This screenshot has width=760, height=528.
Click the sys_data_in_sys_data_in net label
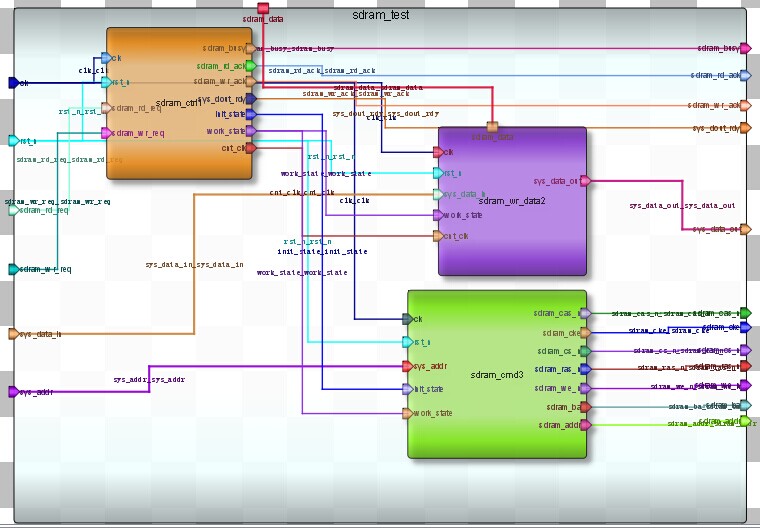coord(194,265)
